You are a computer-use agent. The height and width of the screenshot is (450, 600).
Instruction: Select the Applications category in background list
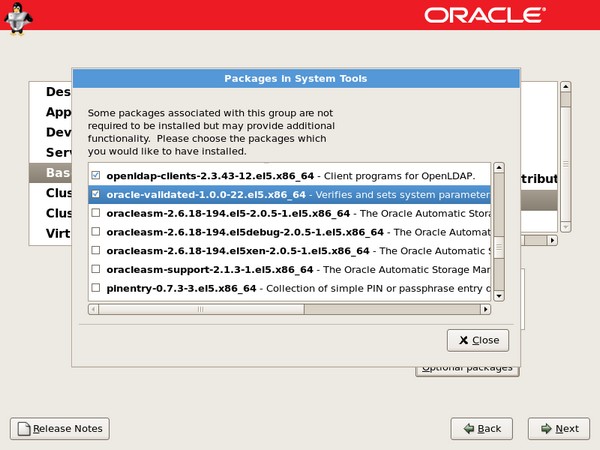pos(50,112)
